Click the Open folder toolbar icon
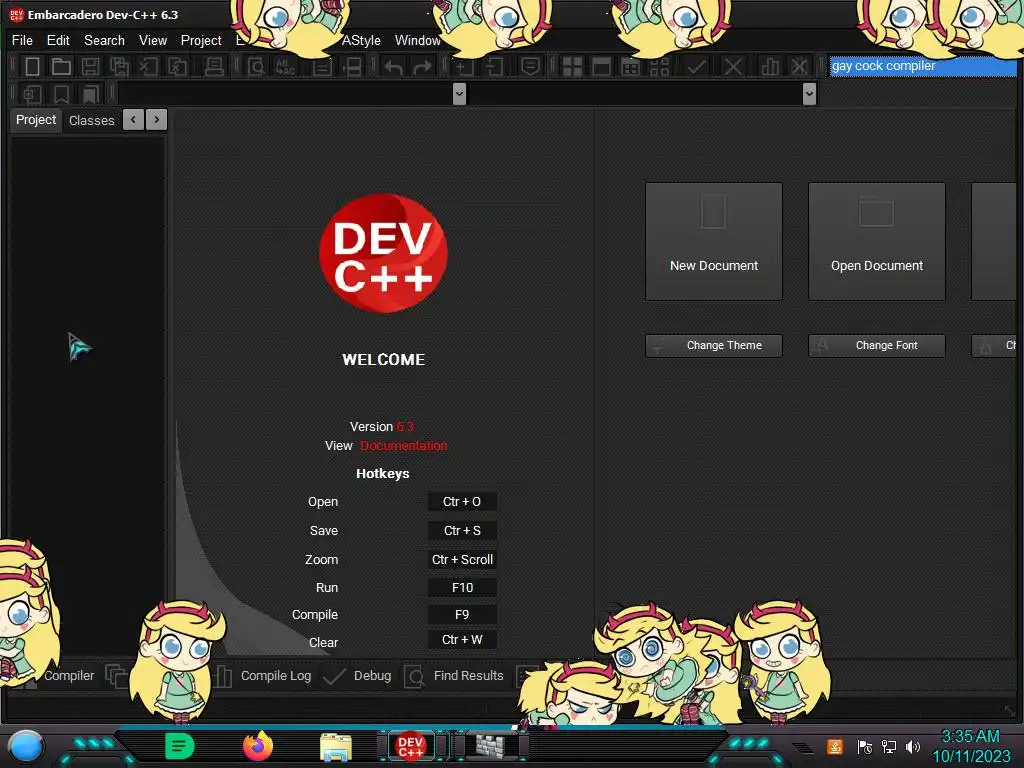This screenshot has height=768, width=1024. [x=61, y=67]
